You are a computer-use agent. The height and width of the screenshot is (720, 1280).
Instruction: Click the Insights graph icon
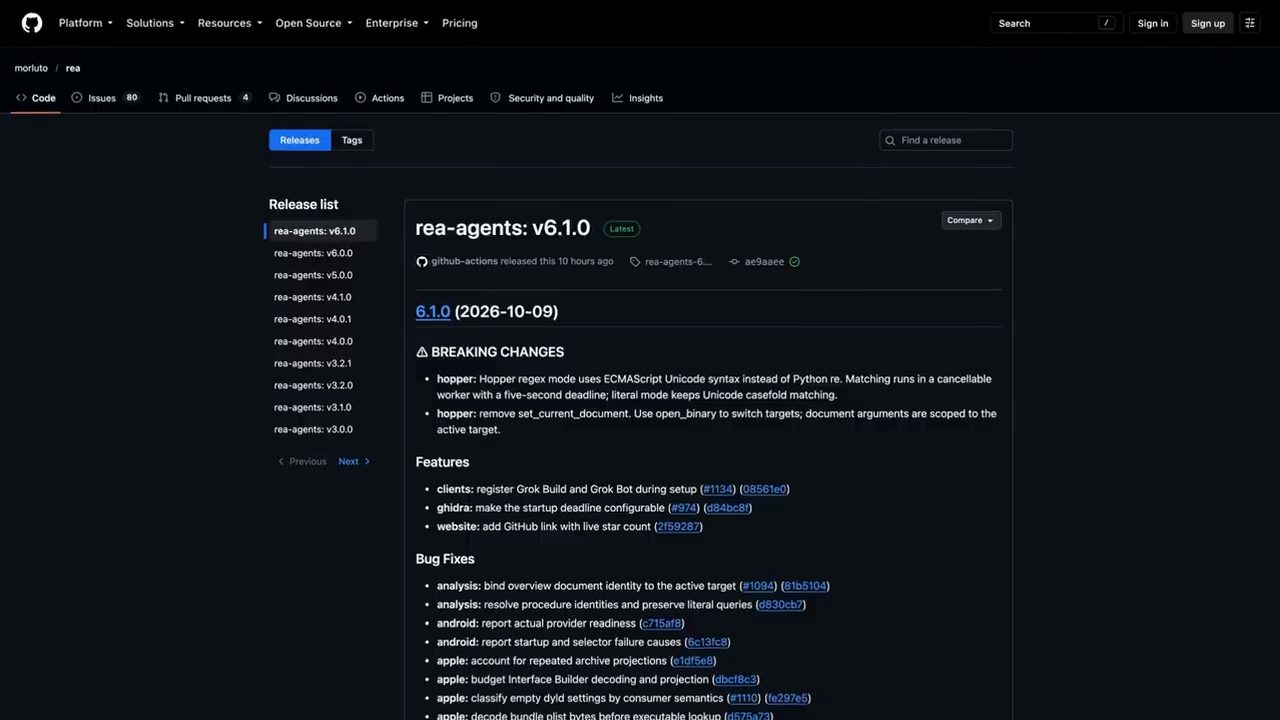click(x=618, y=98)
